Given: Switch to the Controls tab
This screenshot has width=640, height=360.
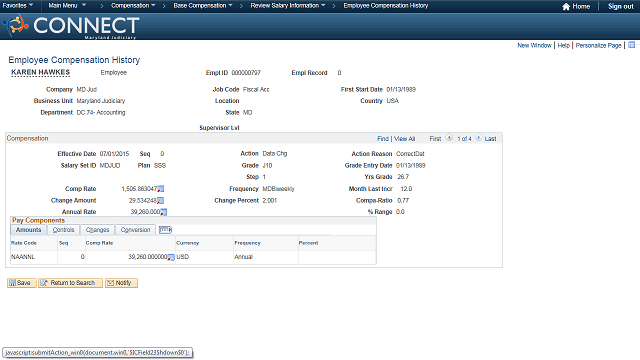Looking at the screenshot, I should point(64,230).
